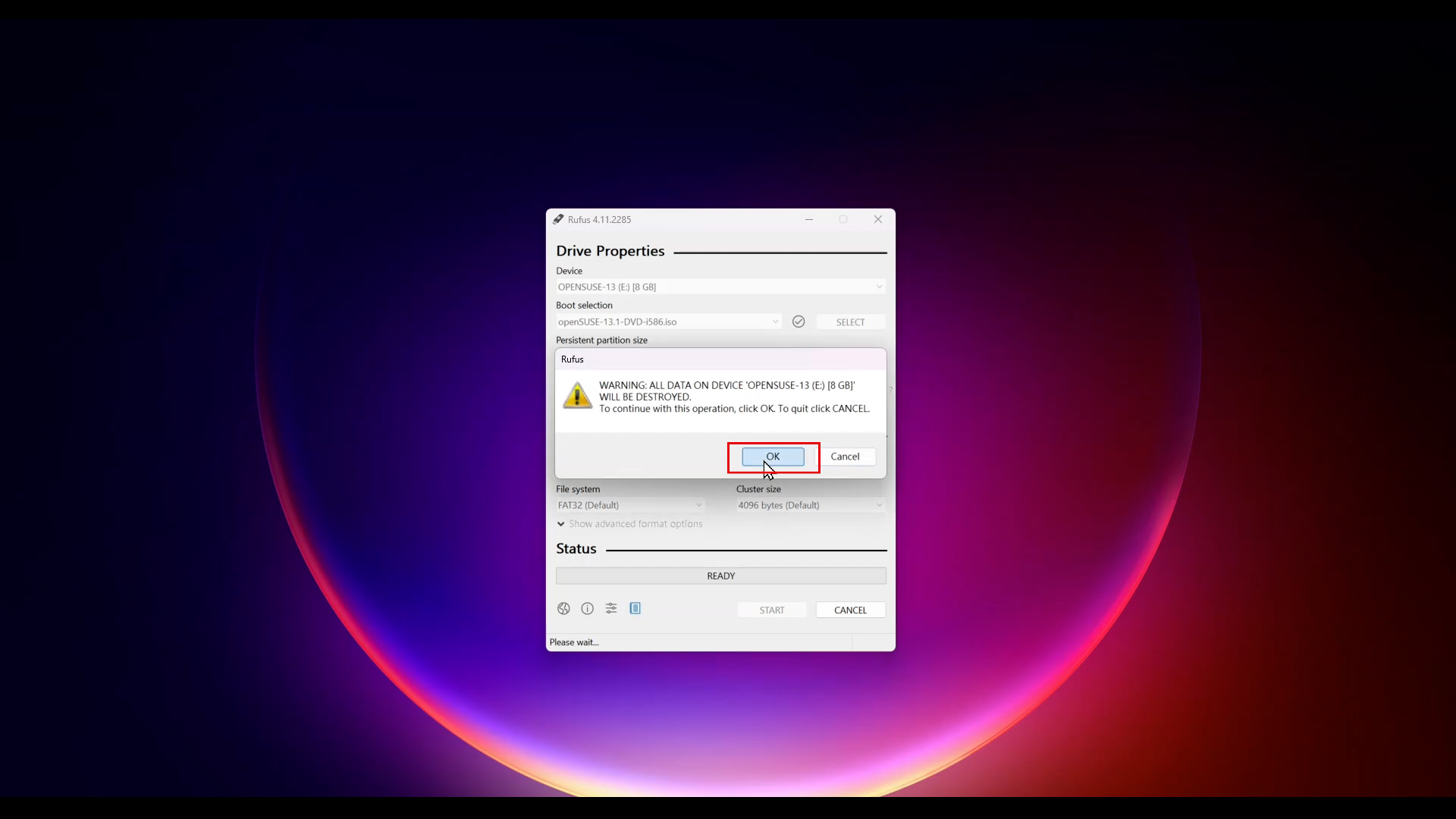Open Rufus settings sliders icon
The height and width of the screenshot is (819, 1456).
tap(611, 608)
